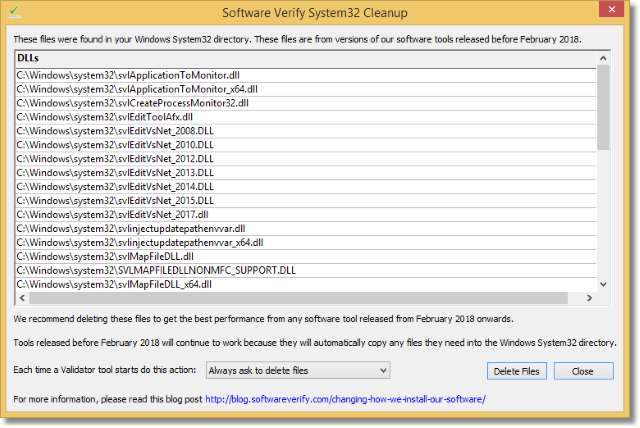Click the vertical scrollbar thumb
640x428 pixels.
[x=603, y=107]
